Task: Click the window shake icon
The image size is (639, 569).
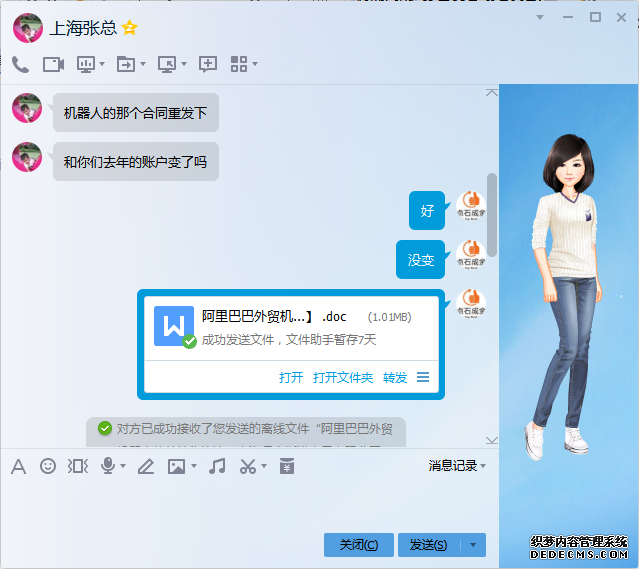Action: (x=78, y=466)
